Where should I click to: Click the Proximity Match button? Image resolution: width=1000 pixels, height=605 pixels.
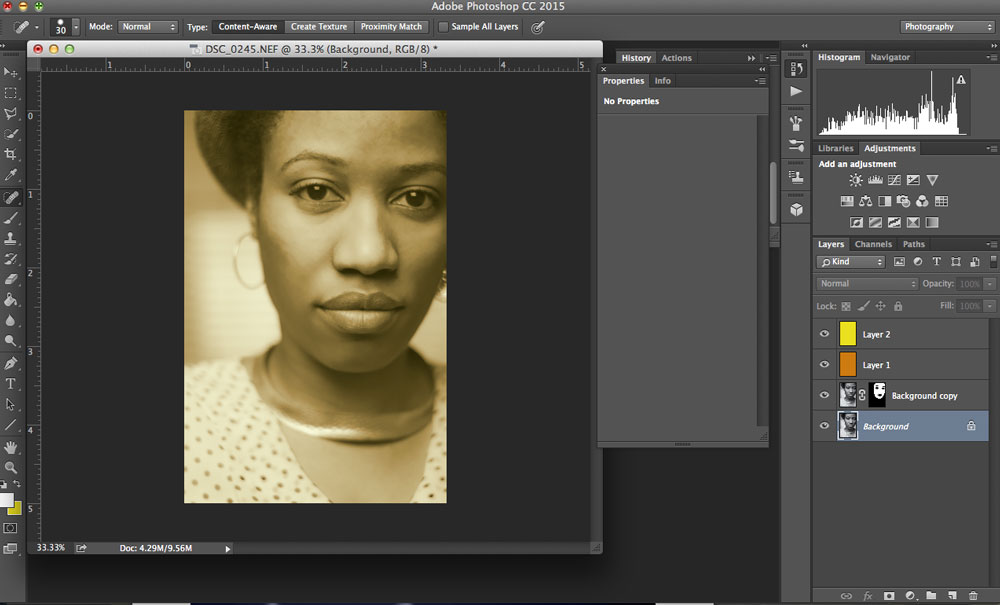(x=392, y=27)
